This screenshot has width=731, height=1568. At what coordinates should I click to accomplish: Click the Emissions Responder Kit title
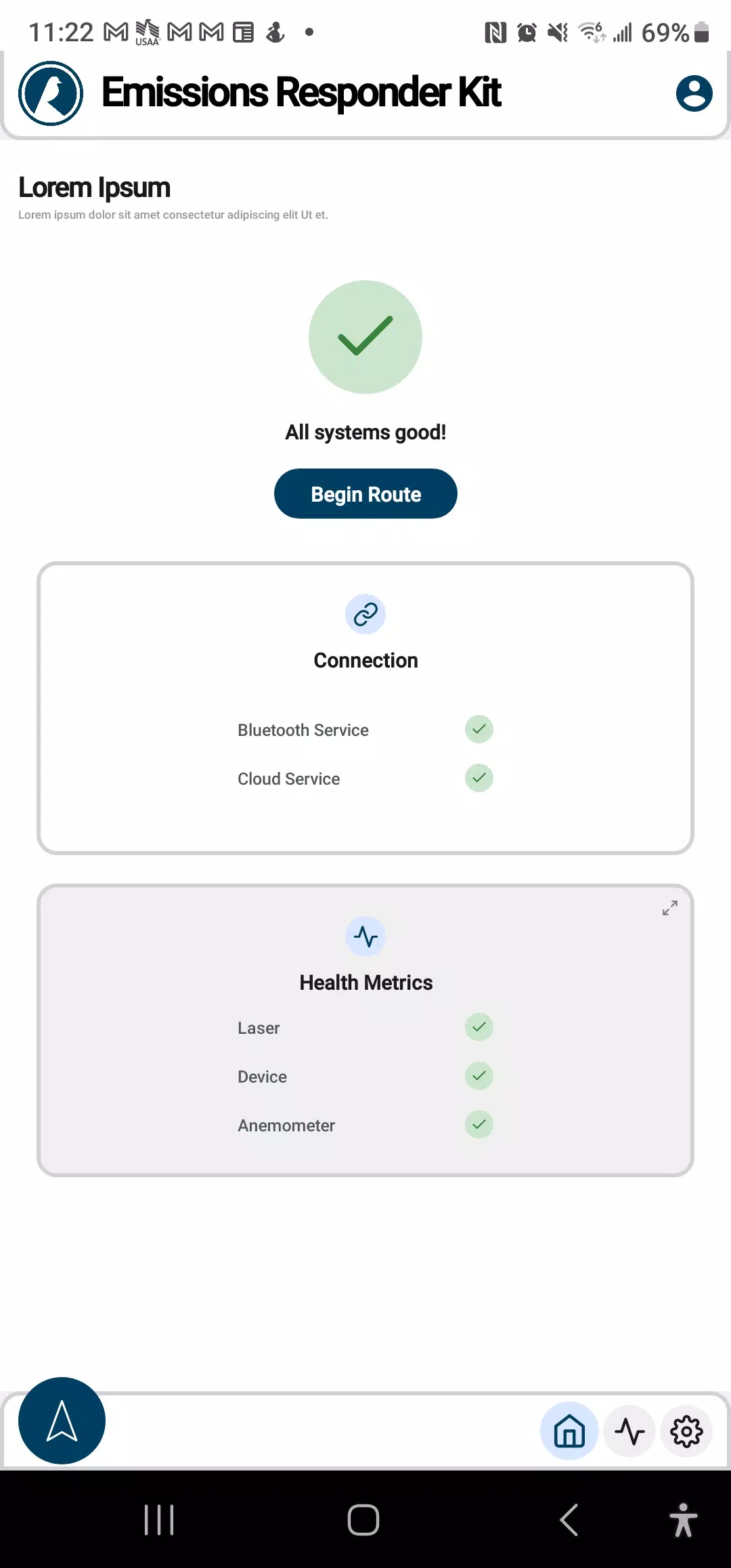coord(301,93)
